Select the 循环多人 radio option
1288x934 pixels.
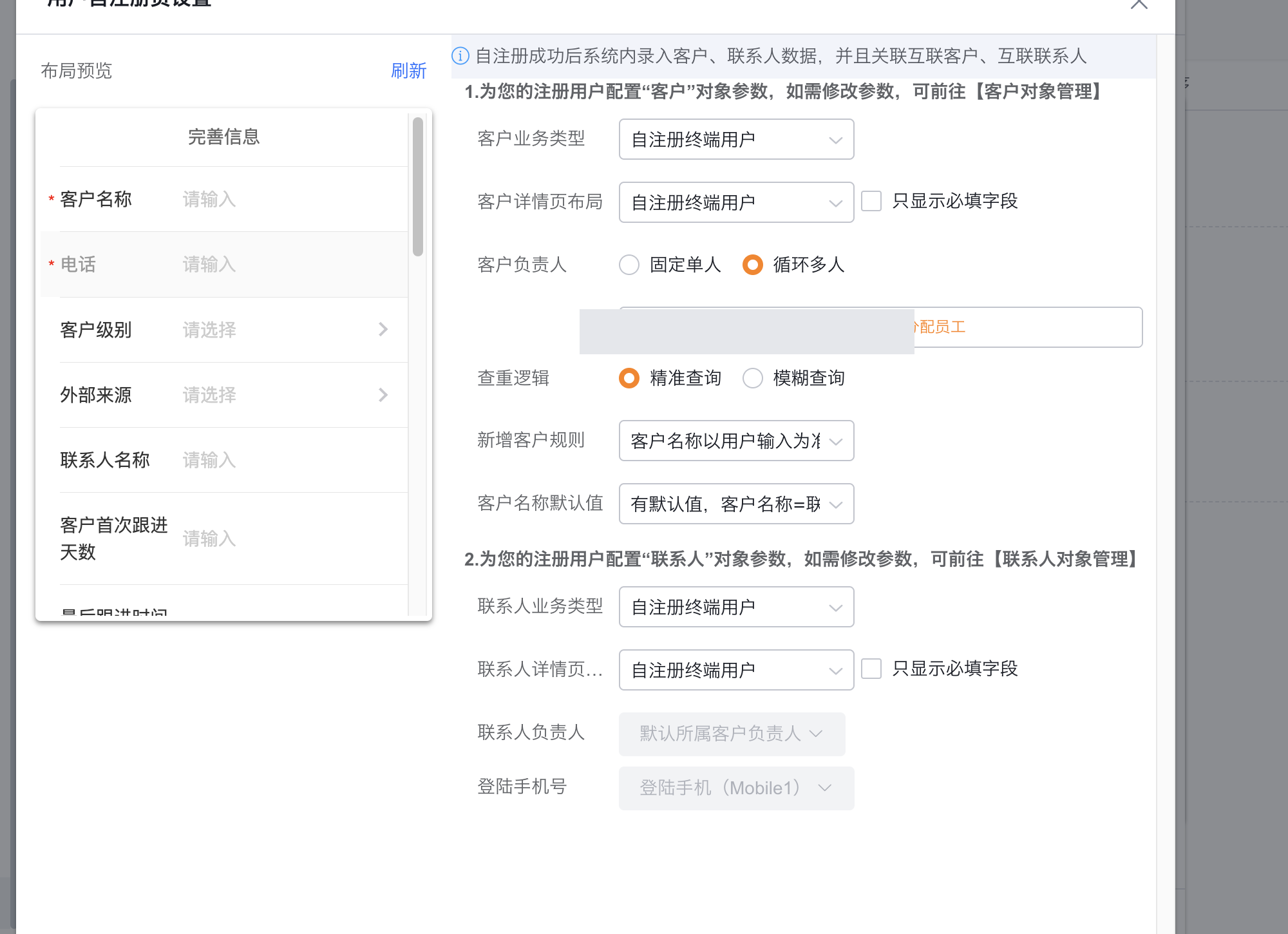tap(753, 265)
